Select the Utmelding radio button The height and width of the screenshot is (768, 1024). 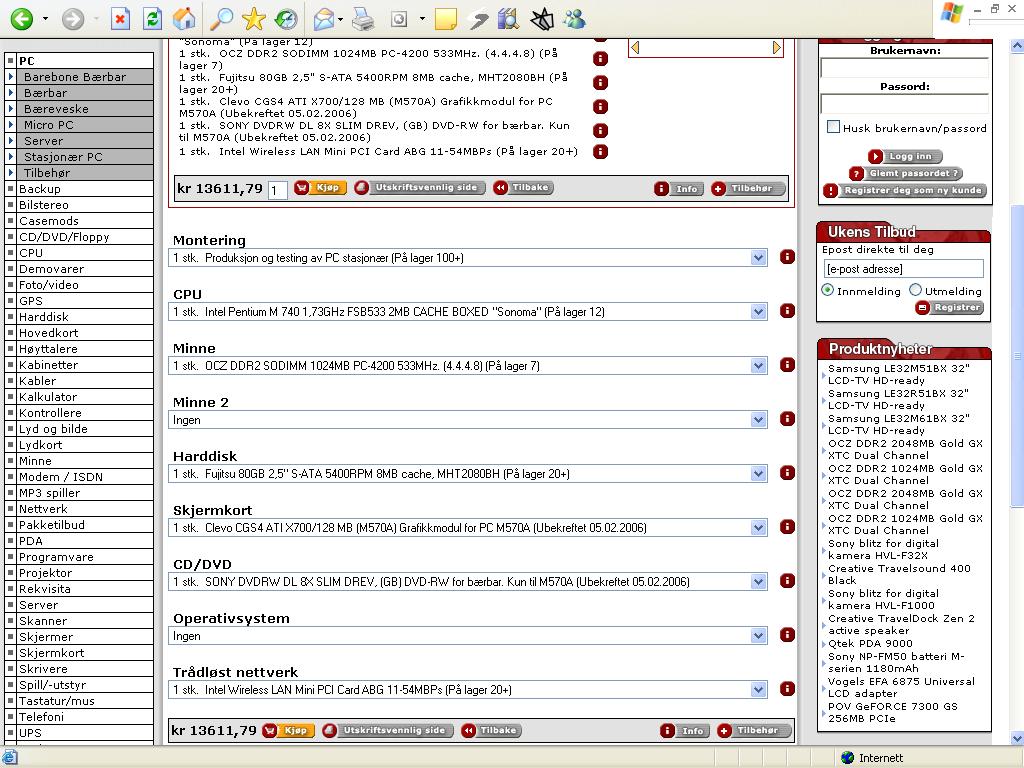point(916,290)
